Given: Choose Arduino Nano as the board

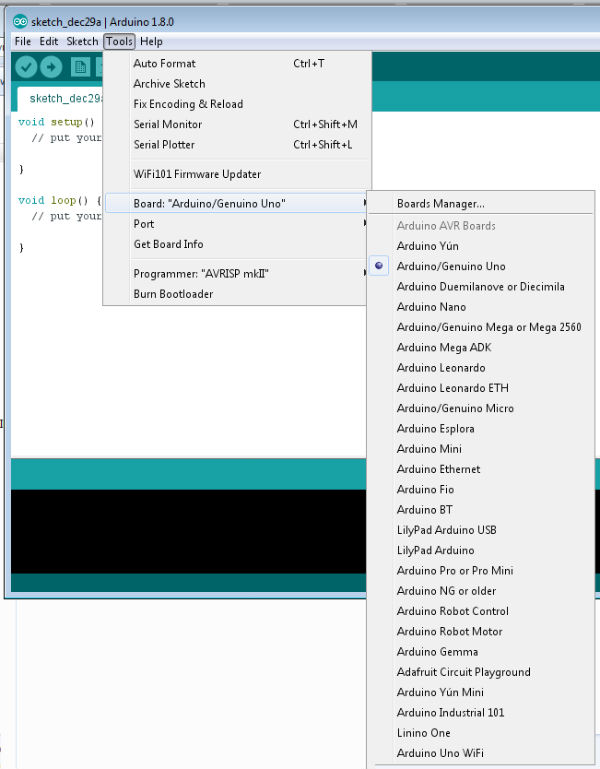Looking at the screenshot, I should (431, 307).
